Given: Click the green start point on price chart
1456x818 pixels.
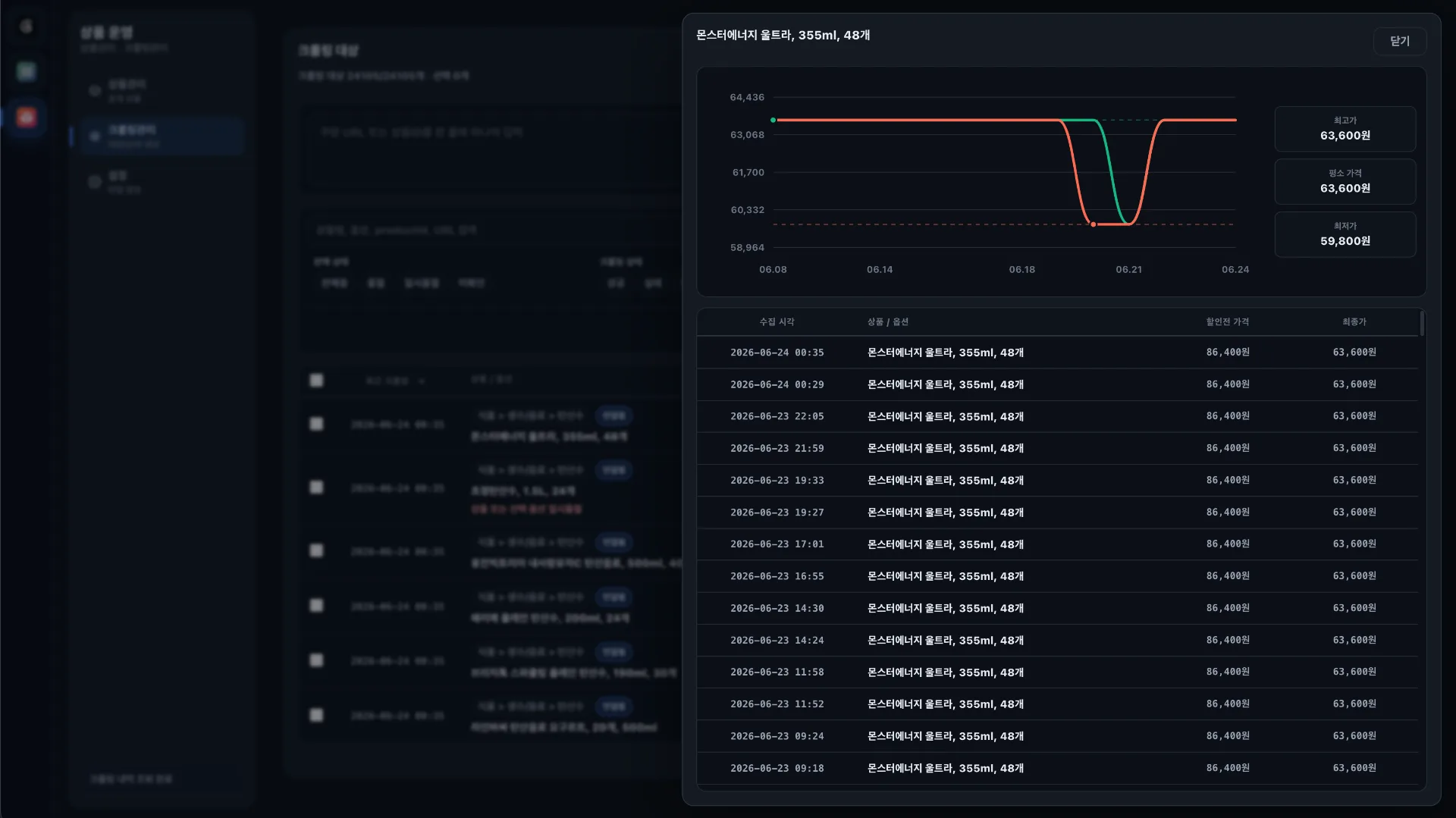Looking at the screenshot, I should (773, 120).
